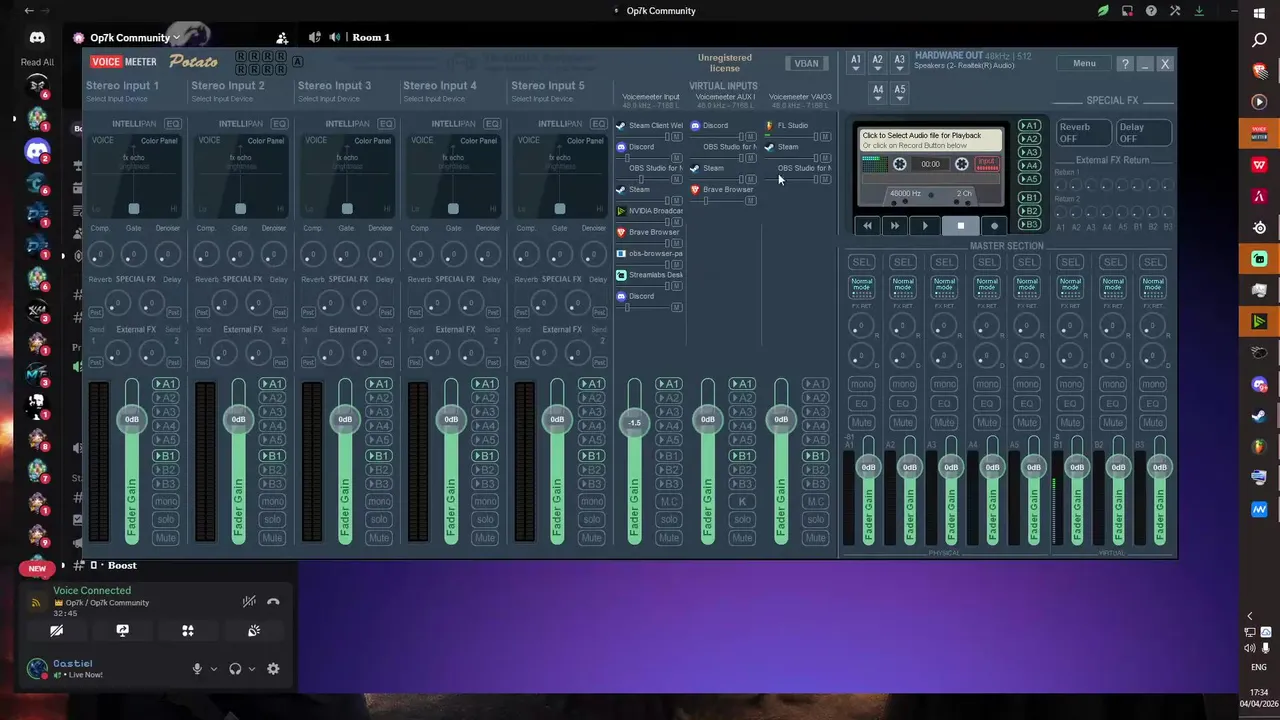Click fast-forward on the cassette recorder
Image resolution: width=1280 pixels, height=720 pixels.
[895, 226]
